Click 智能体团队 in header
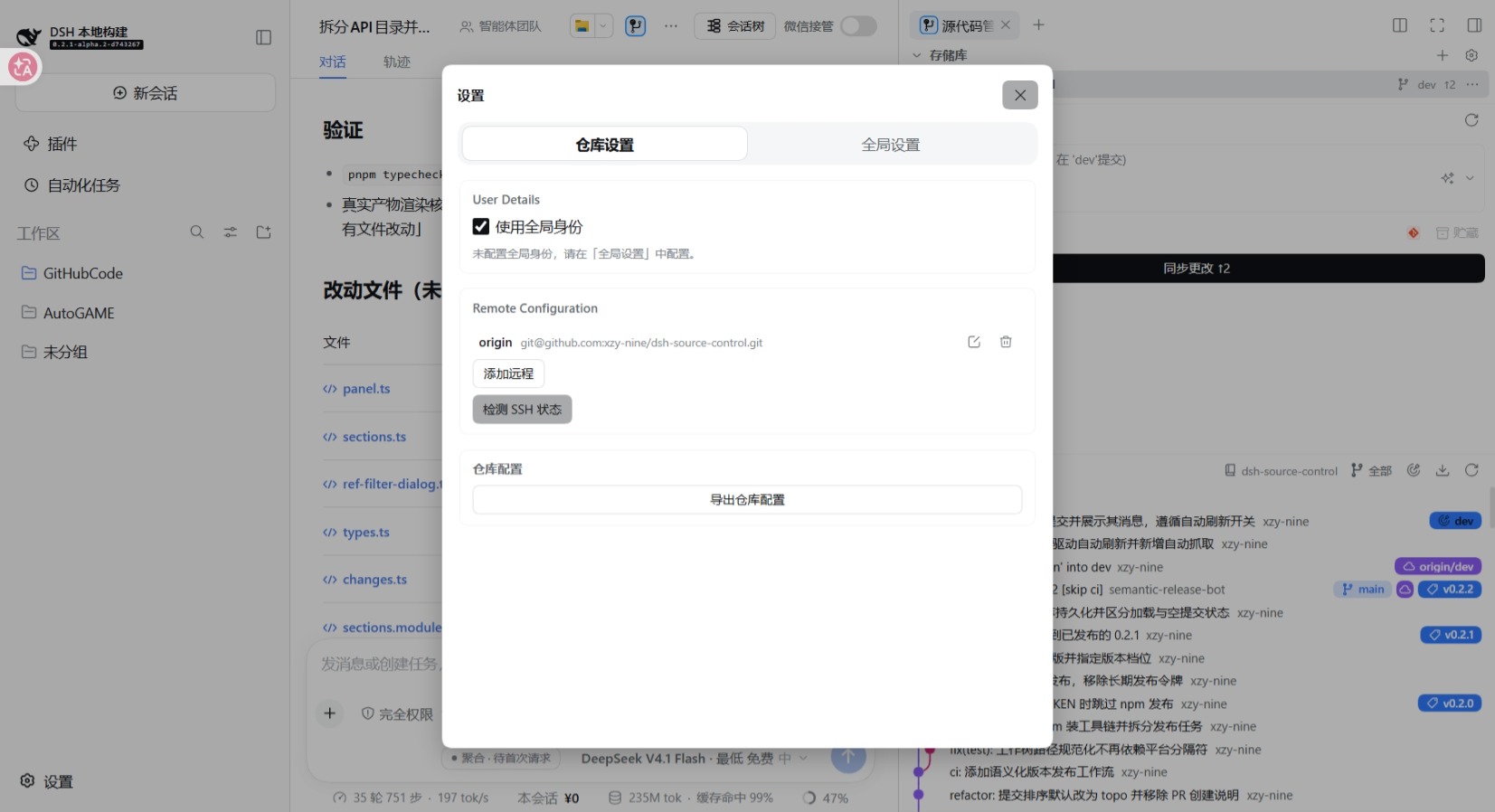The width and height of the screenshot is (1495, 812). [500, 26]
